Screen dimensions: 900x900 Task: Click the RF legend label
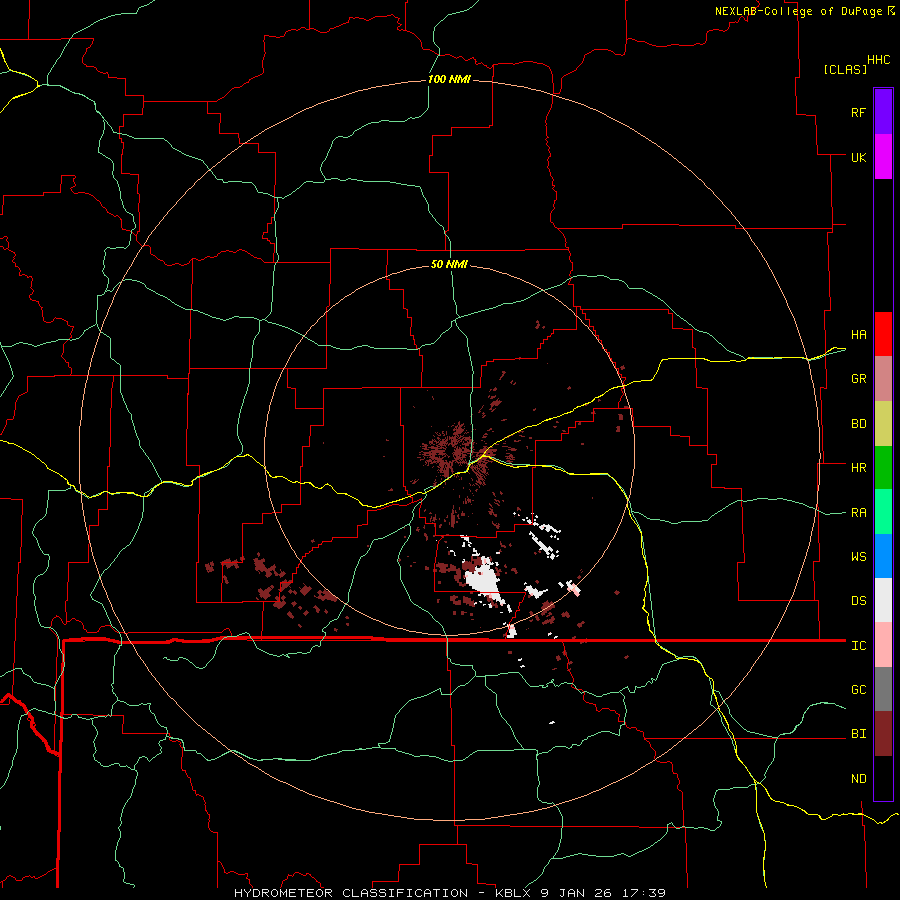point(858,112)
